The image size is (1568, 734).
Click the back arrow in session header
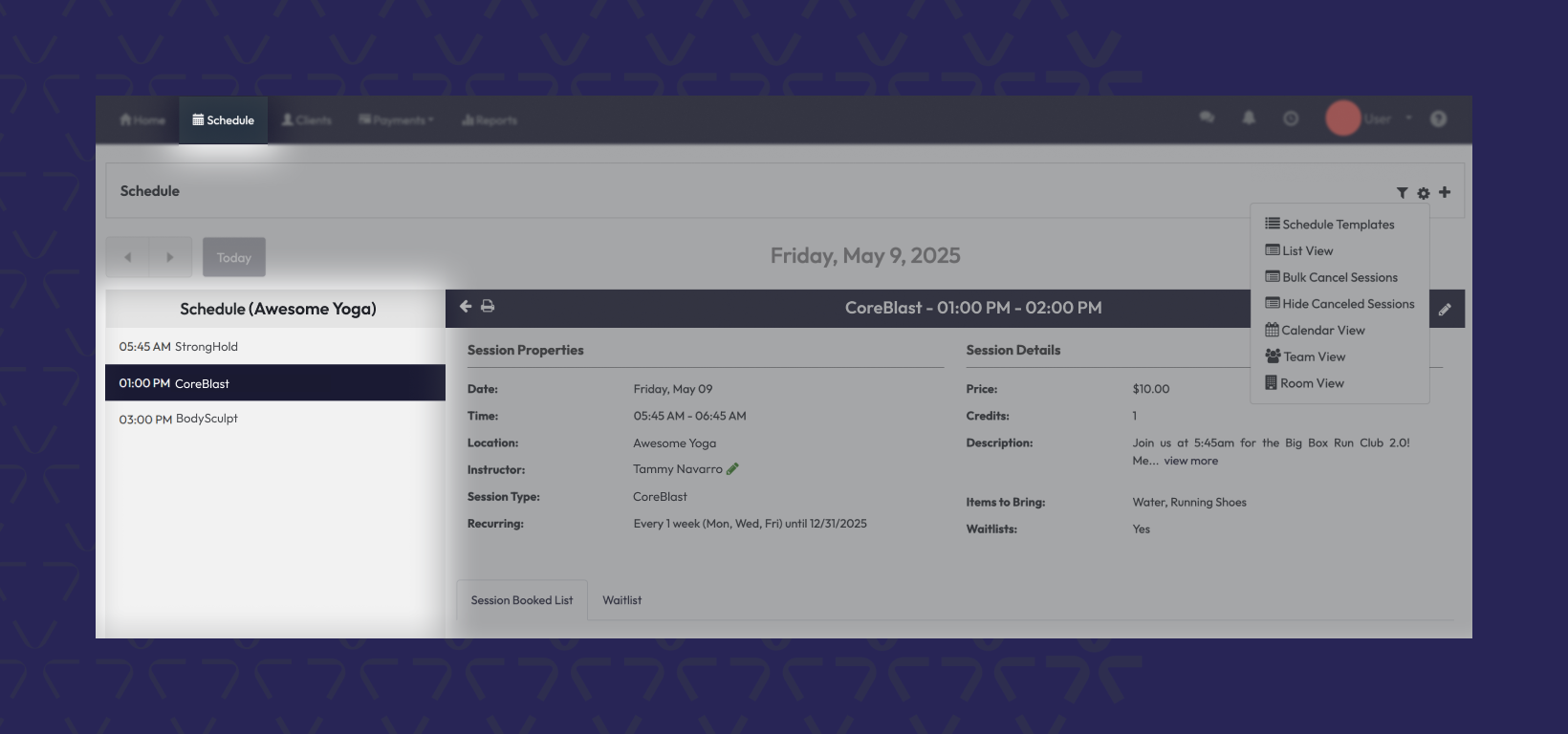click(466, 307)
